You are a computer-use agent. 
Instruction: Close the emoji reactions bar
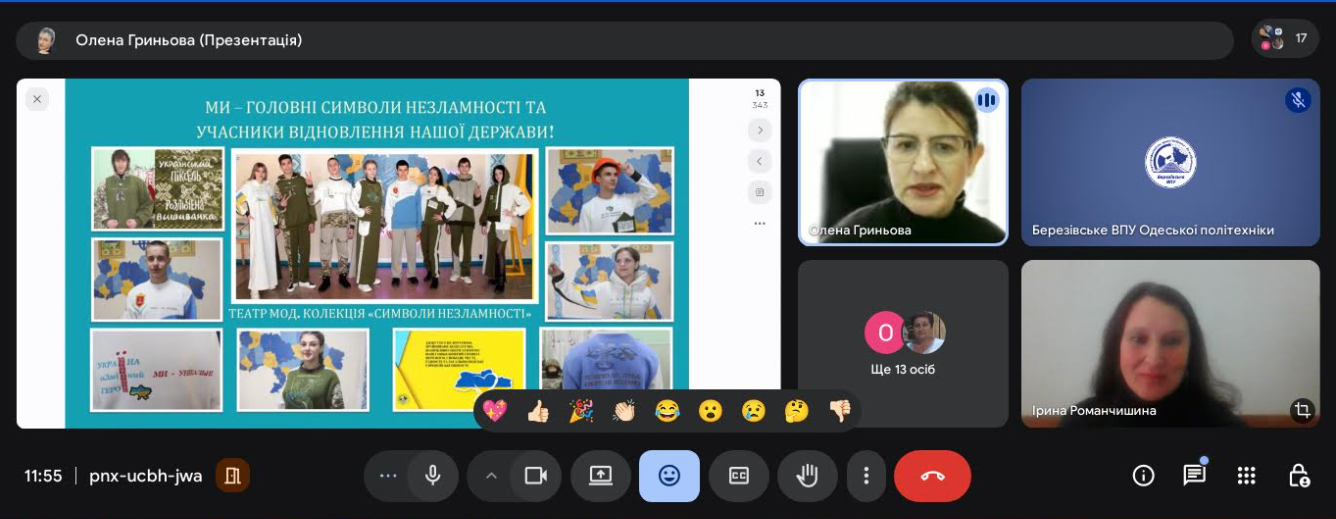pyautogui.click(x=669, y=476)
